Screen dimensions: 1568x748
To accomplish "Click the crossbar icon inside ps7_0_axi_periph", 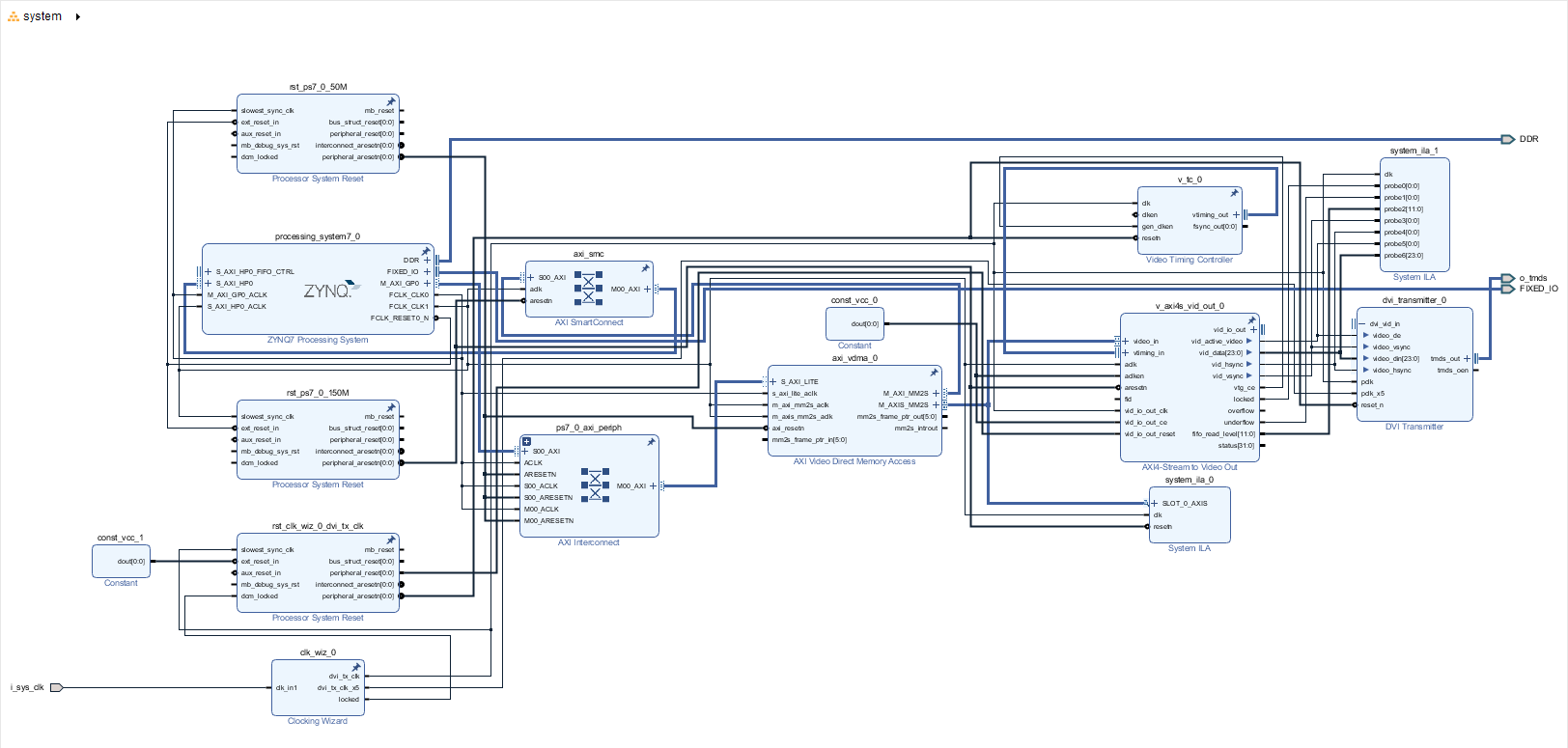I will (595, 485).
